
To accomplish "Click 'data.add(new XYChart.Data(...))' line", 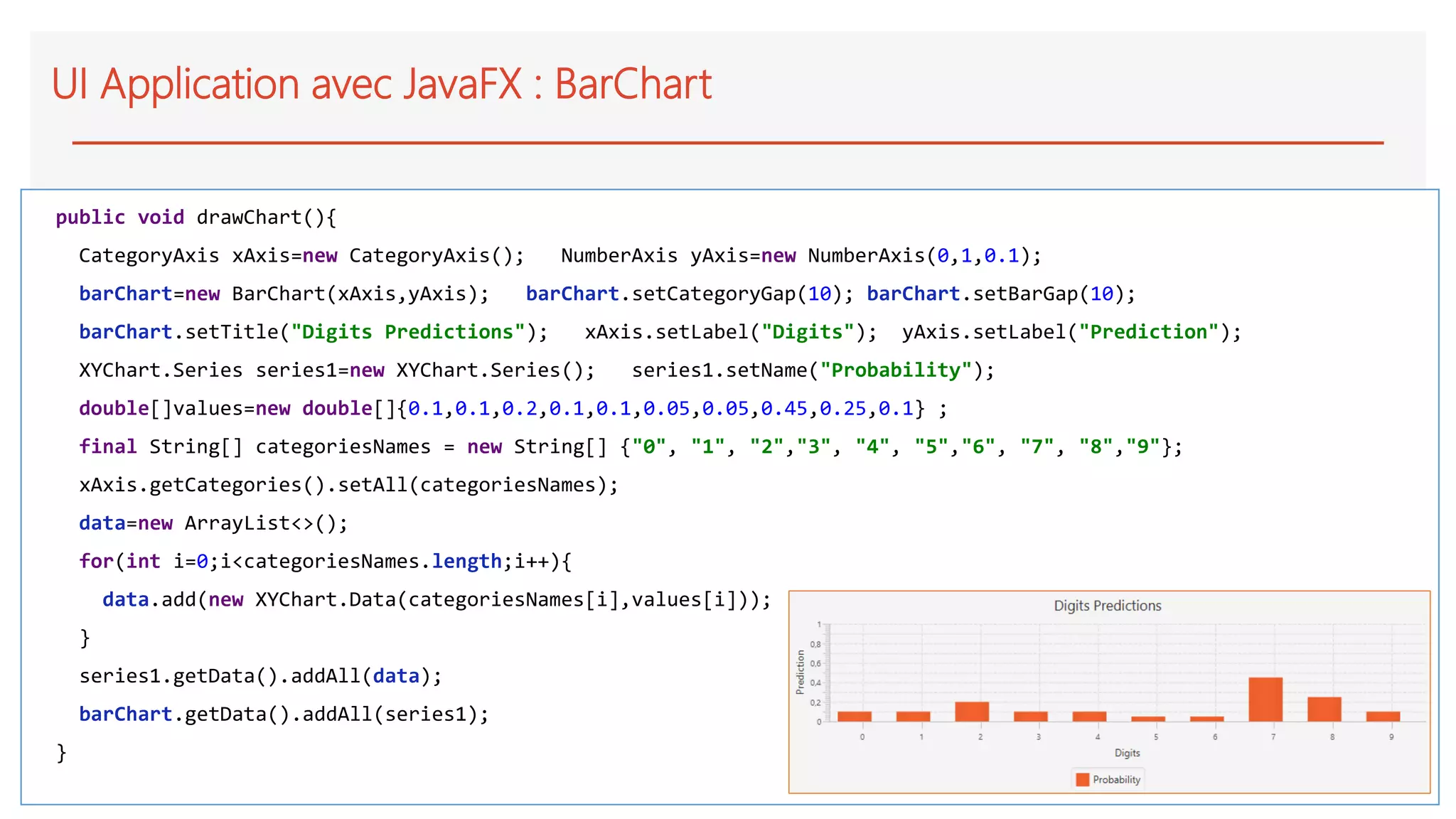I will [x=437, y=600].
